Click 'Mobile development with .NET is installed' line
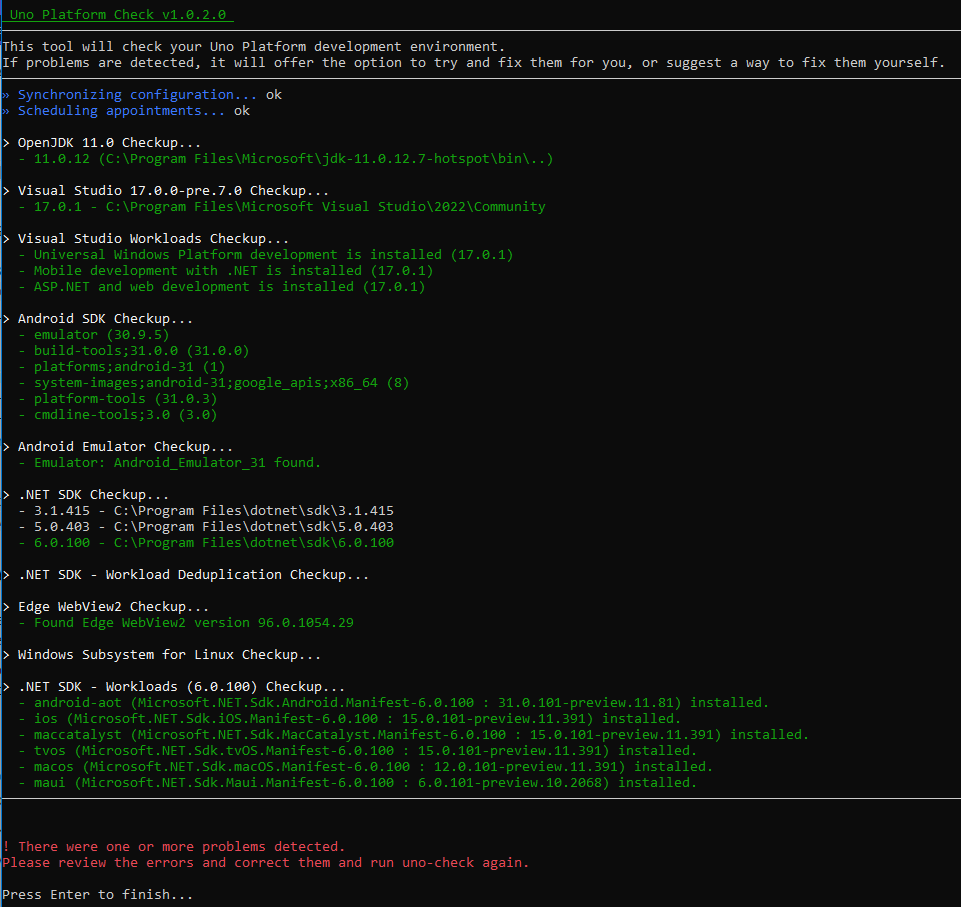This screenshot has width=961, height=907. click(x=226, y=270)
